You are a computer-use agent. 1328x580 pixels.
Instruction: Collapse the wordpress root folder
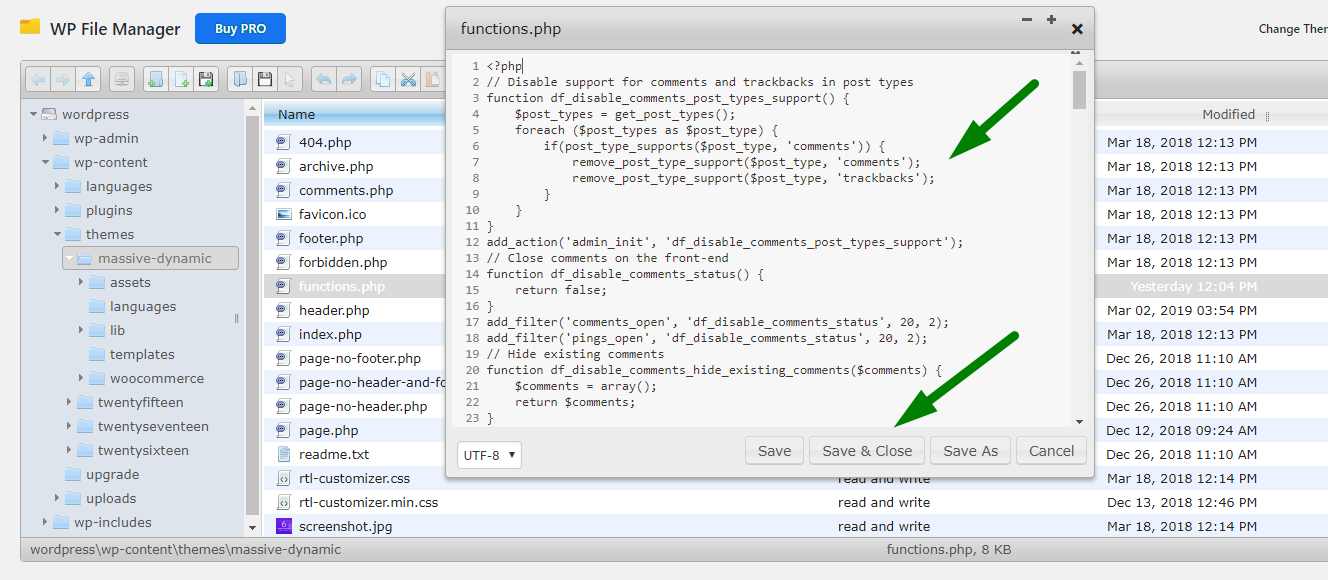click(33, 115)
